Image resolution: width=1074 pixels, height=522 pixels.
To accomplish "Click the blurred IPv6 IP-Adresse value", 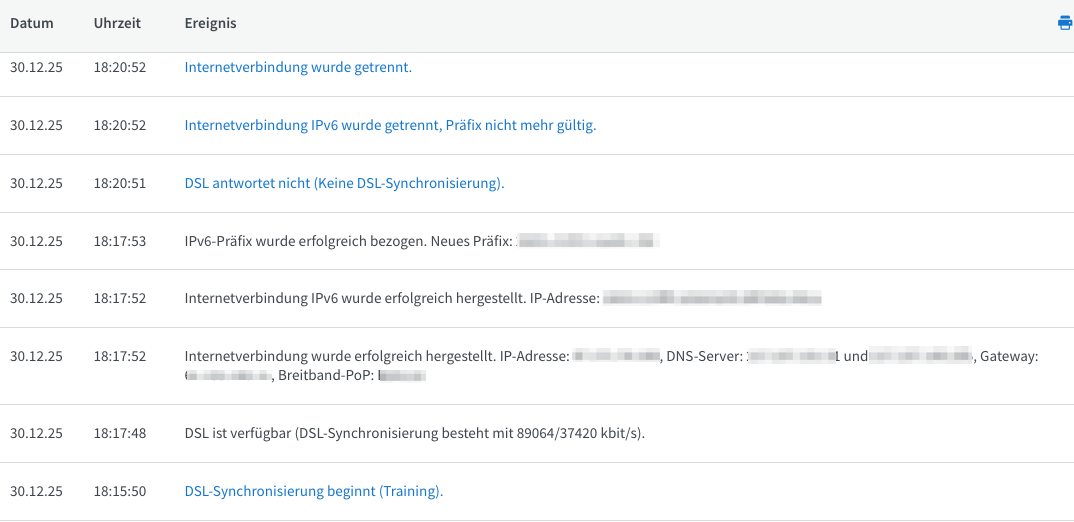I will tap(712, 298).
